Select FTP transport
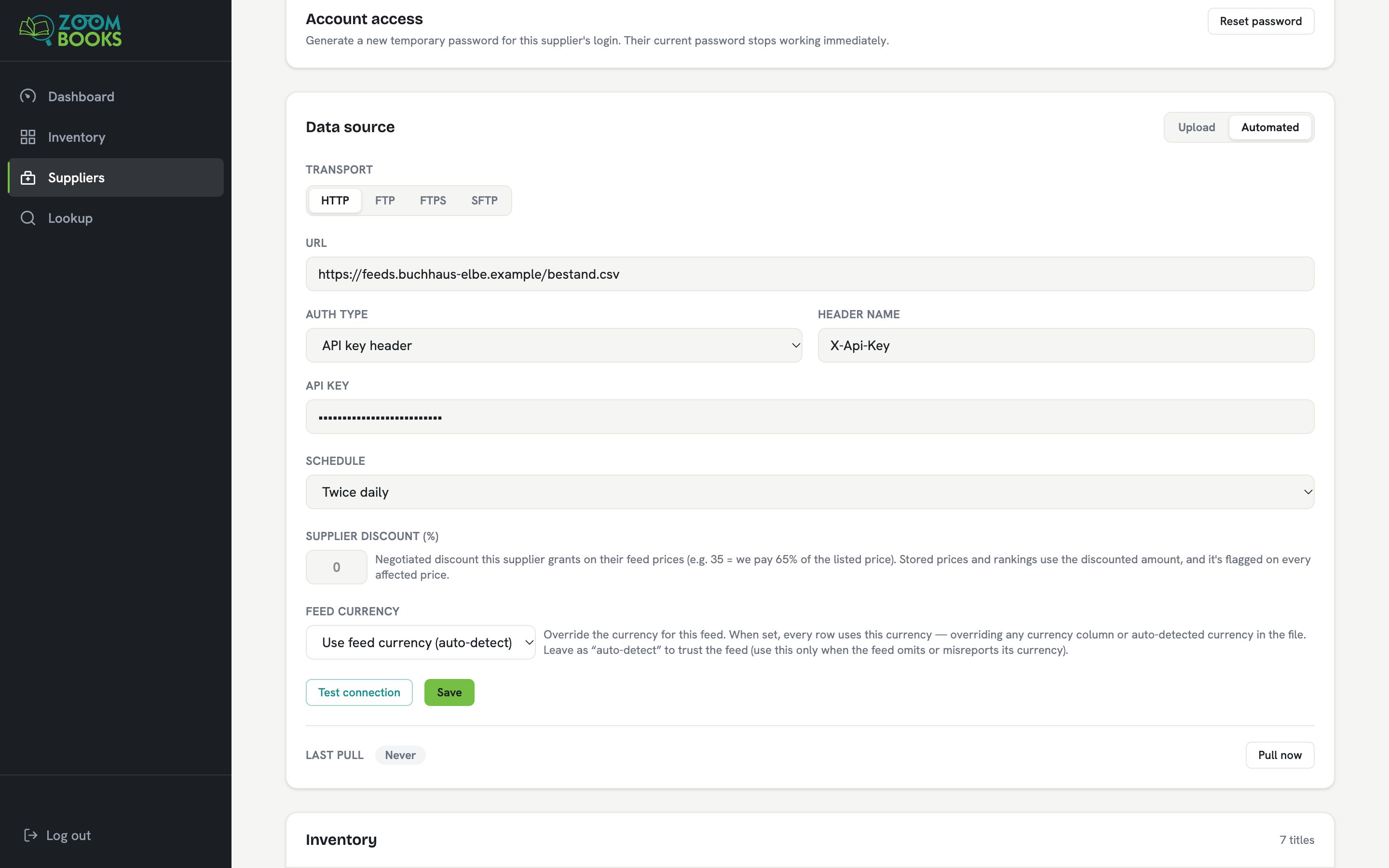Screen dimensions: 1389x868 pyautogui.click(x=385, y=200)
